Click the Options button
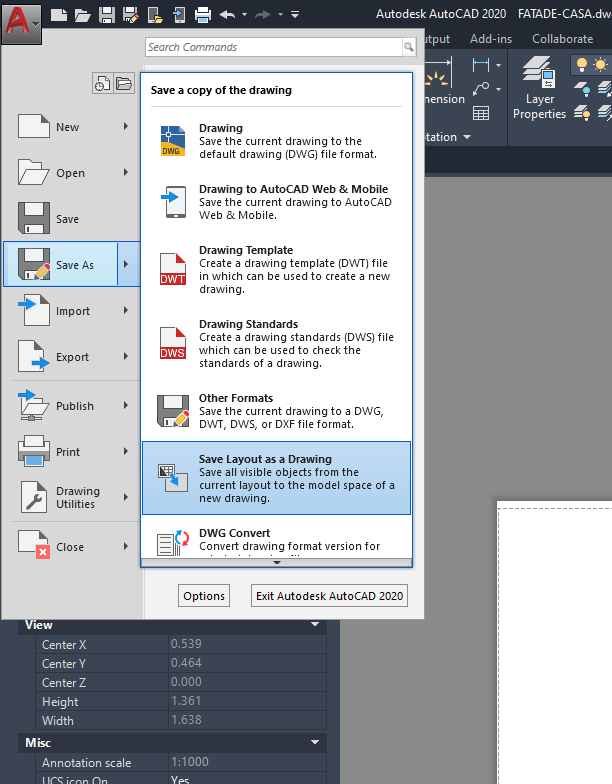The height and width of the screenshot is (784, 612). (204, 596)
